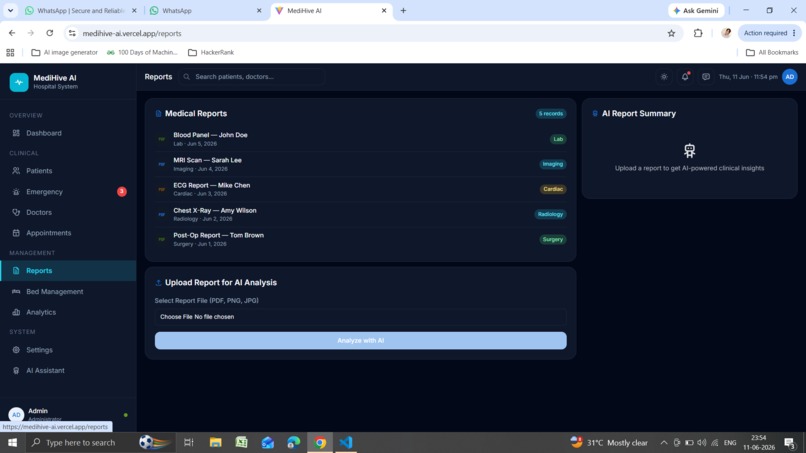The width and height of the screenshot is (806, 453).
Task: Click PDF icon of Post-Op Report row
Action: [x=162, y=240]
